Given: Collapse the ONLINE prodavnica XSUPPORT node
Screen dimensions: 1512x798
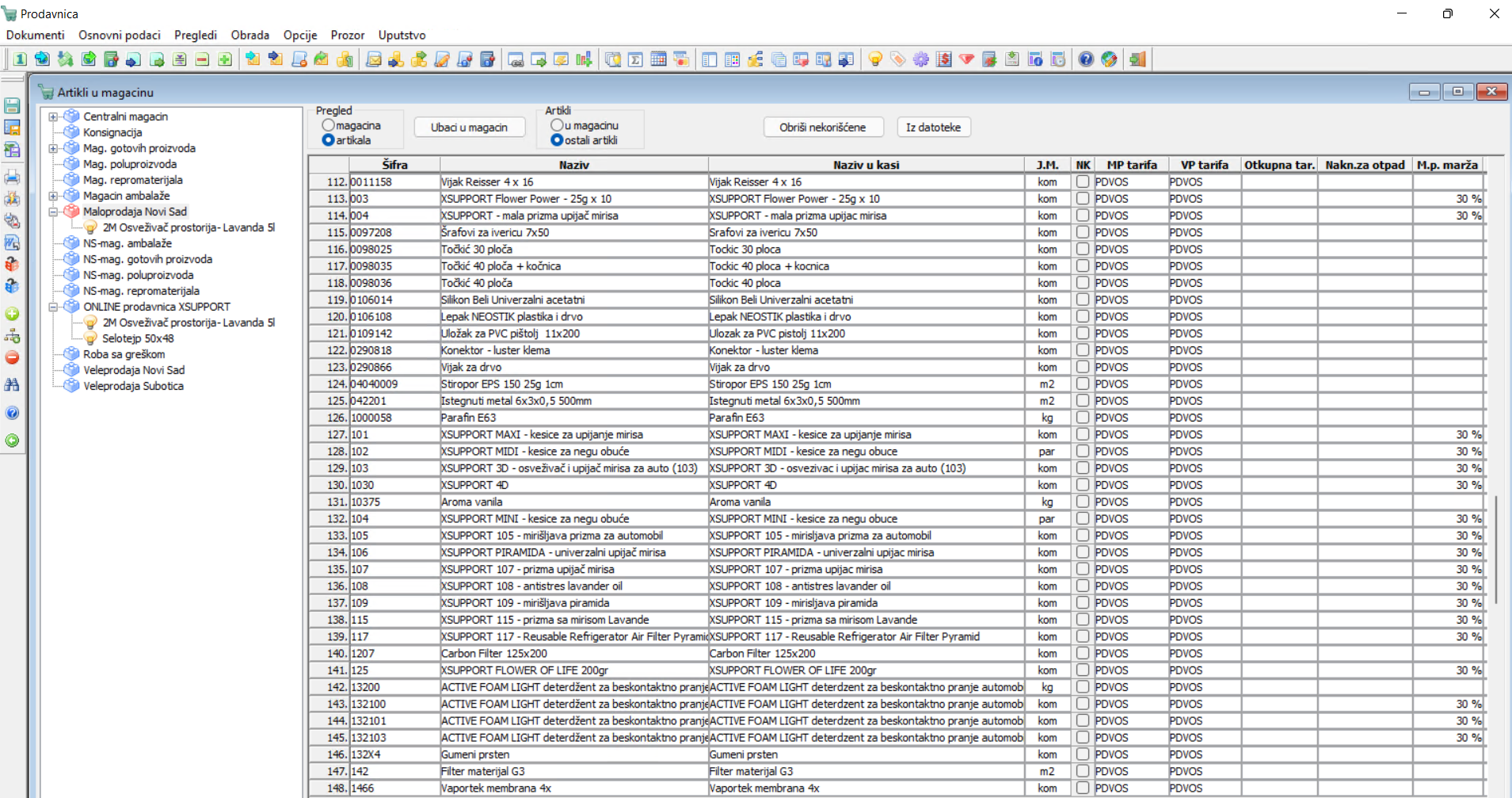Looking at the screenshot, I should click(53, 307).
